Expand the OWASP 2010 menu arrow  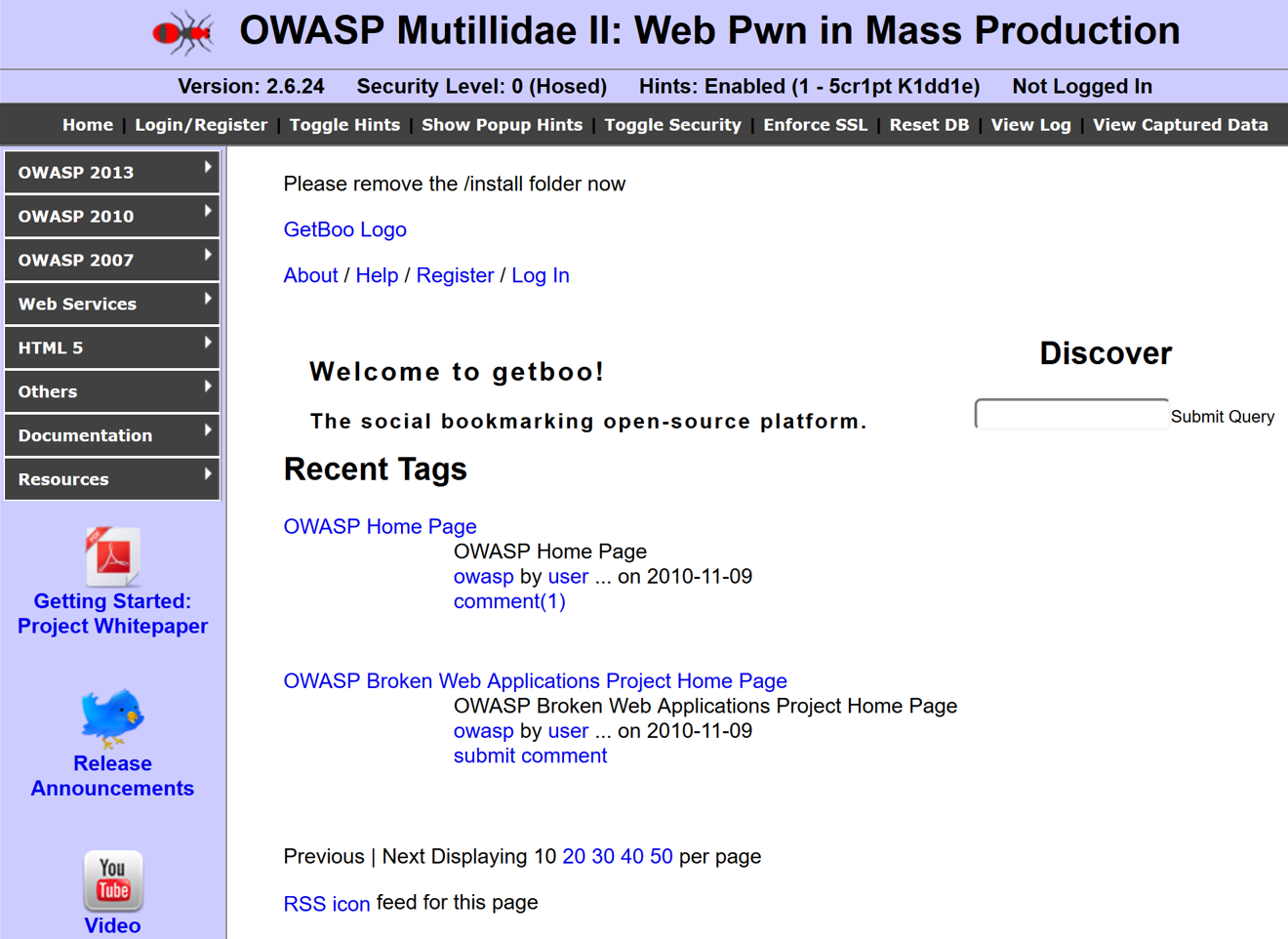(208, 212)
